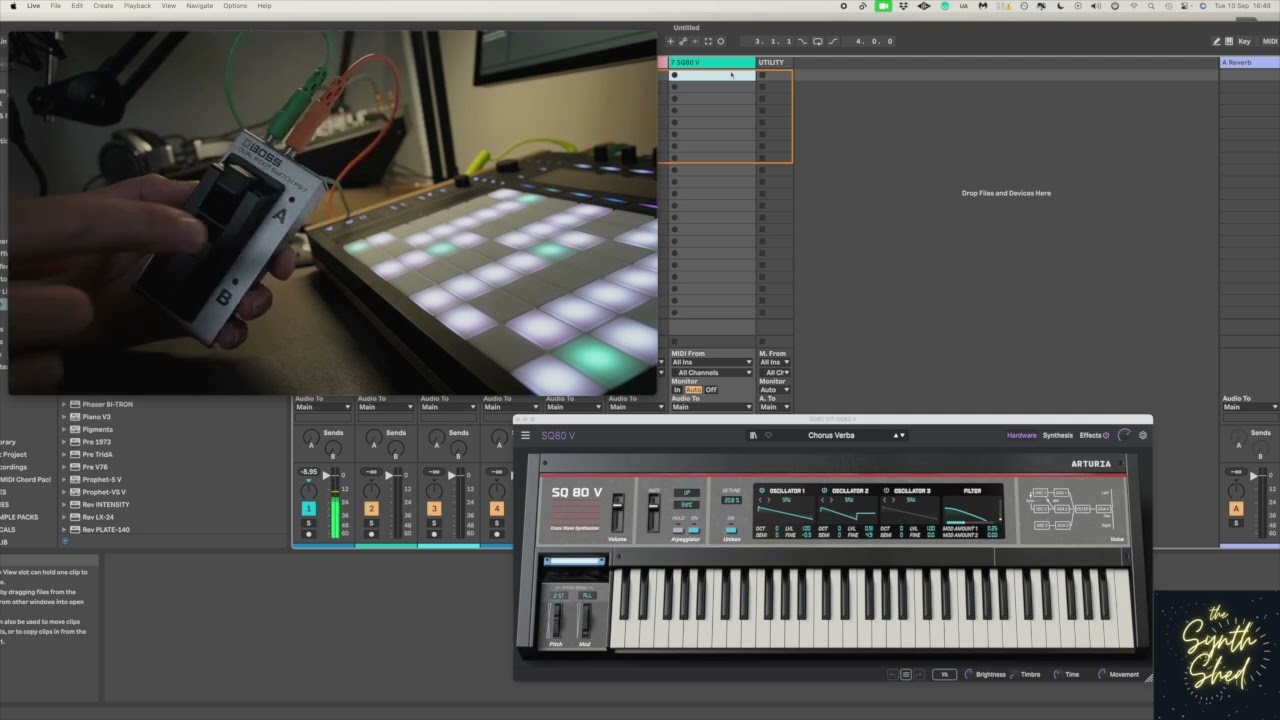Click the SQ80 V Volume slider

point(617,512)
